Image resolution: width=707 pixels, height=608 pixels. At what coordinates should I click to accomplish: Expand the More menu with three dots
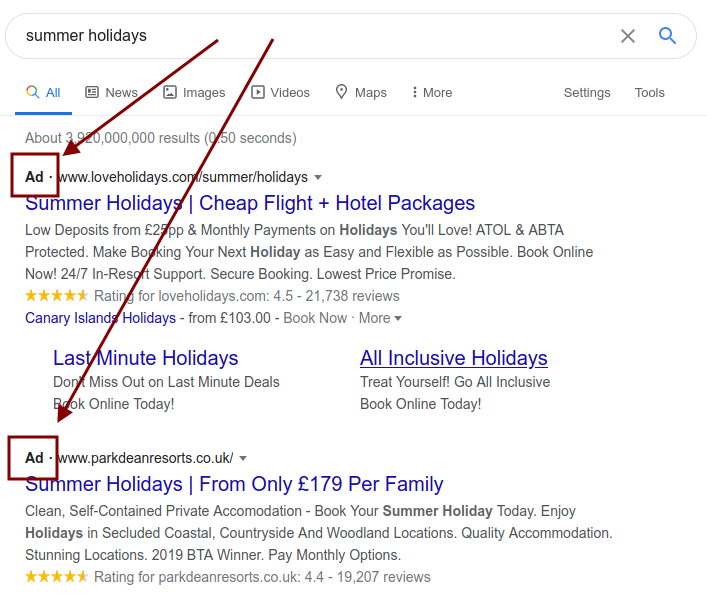[x=432, y=92]
